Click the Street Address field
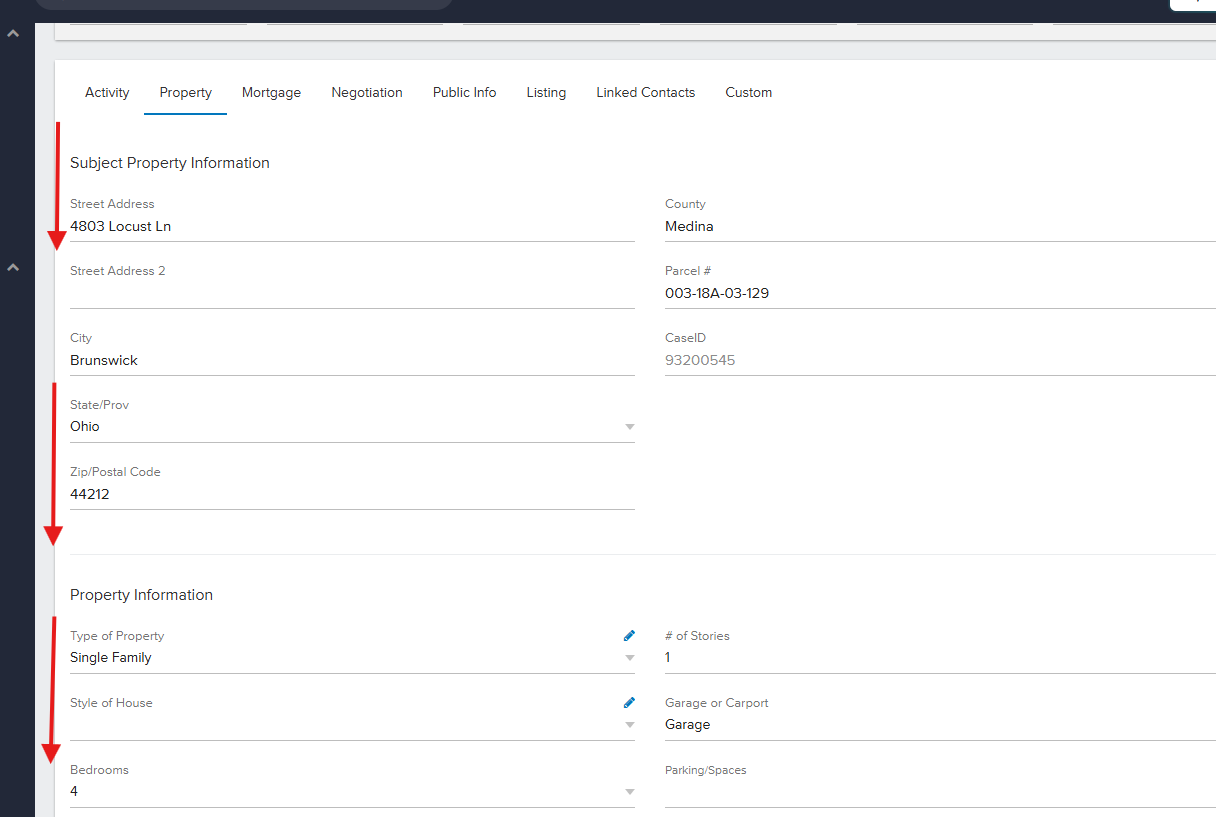This screenshot has height=817, width=1216. pos(350,227)
